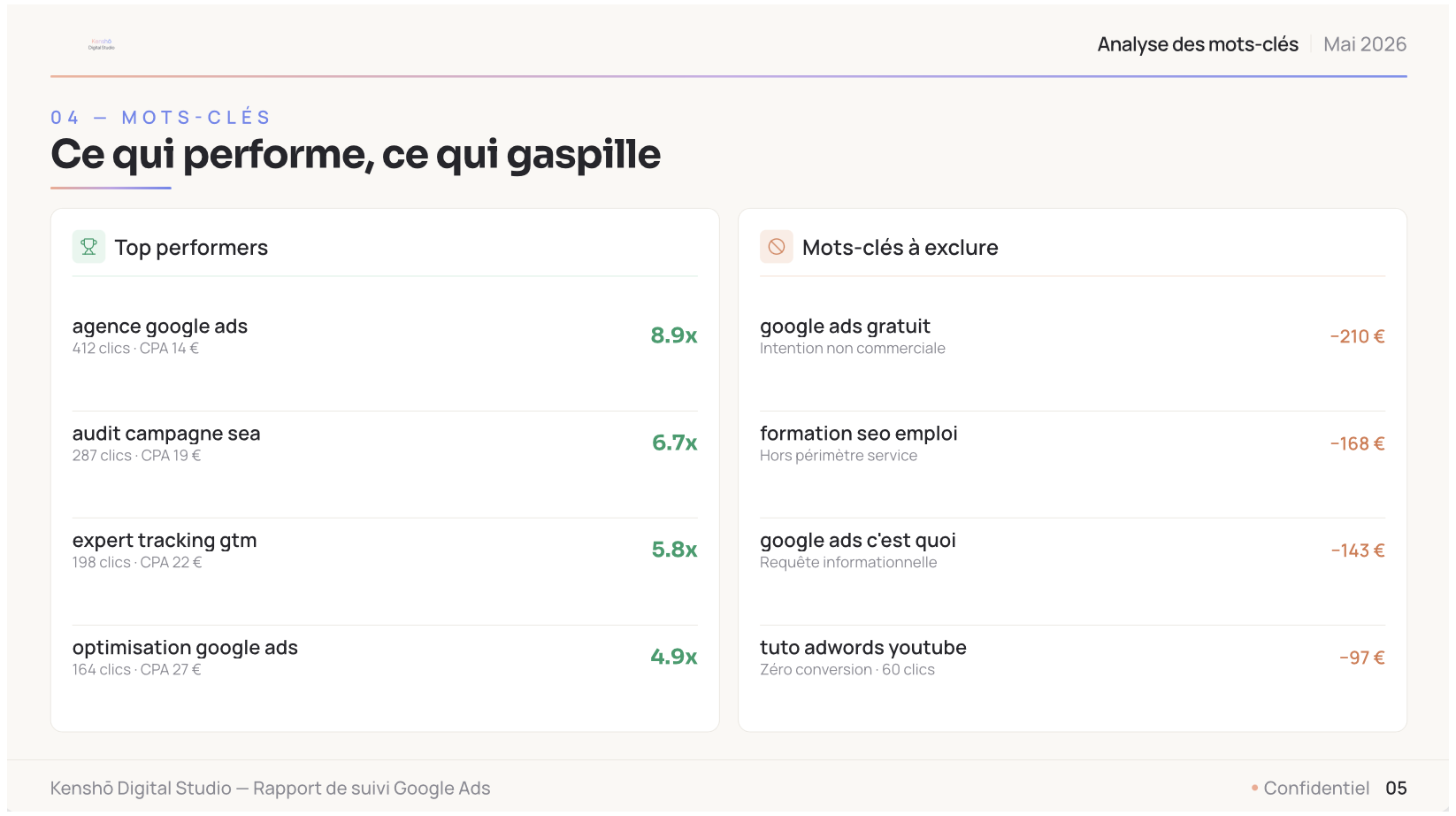
Task: Select the 'Mots-clés à exclure' heading
Action: (900, 248)
